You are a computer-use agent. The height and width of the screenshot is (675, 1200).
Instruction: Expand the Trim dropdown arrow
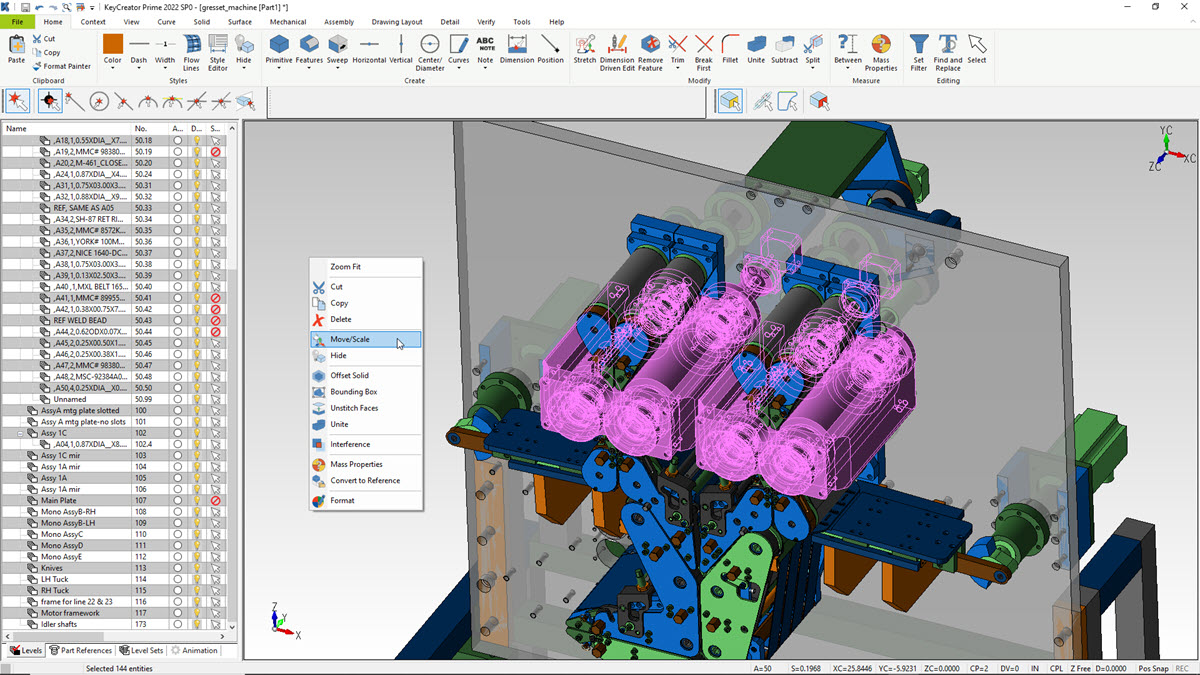(677, 70)
